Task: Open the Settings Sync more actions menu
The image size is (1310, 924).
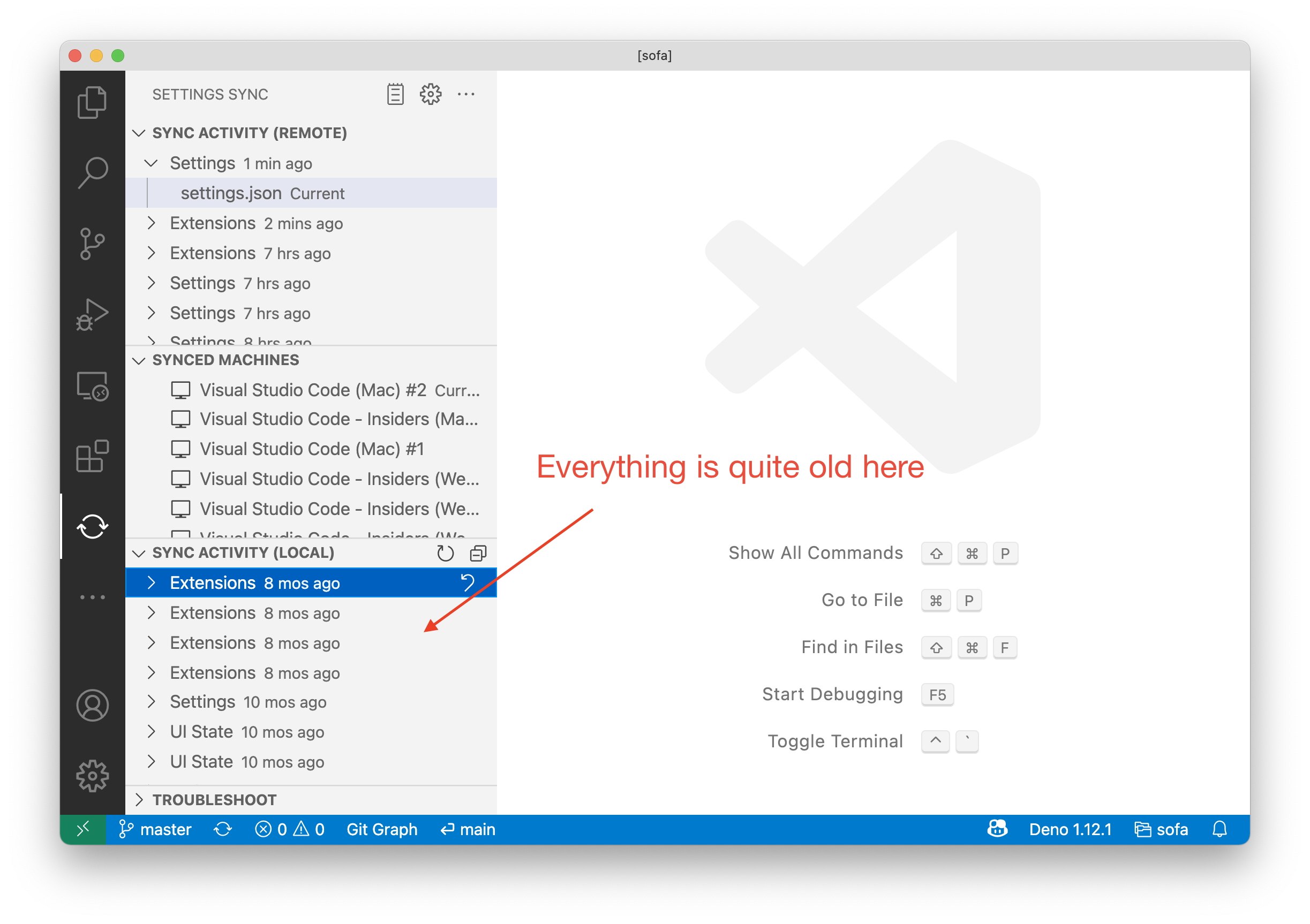Action: coord(466,94)
